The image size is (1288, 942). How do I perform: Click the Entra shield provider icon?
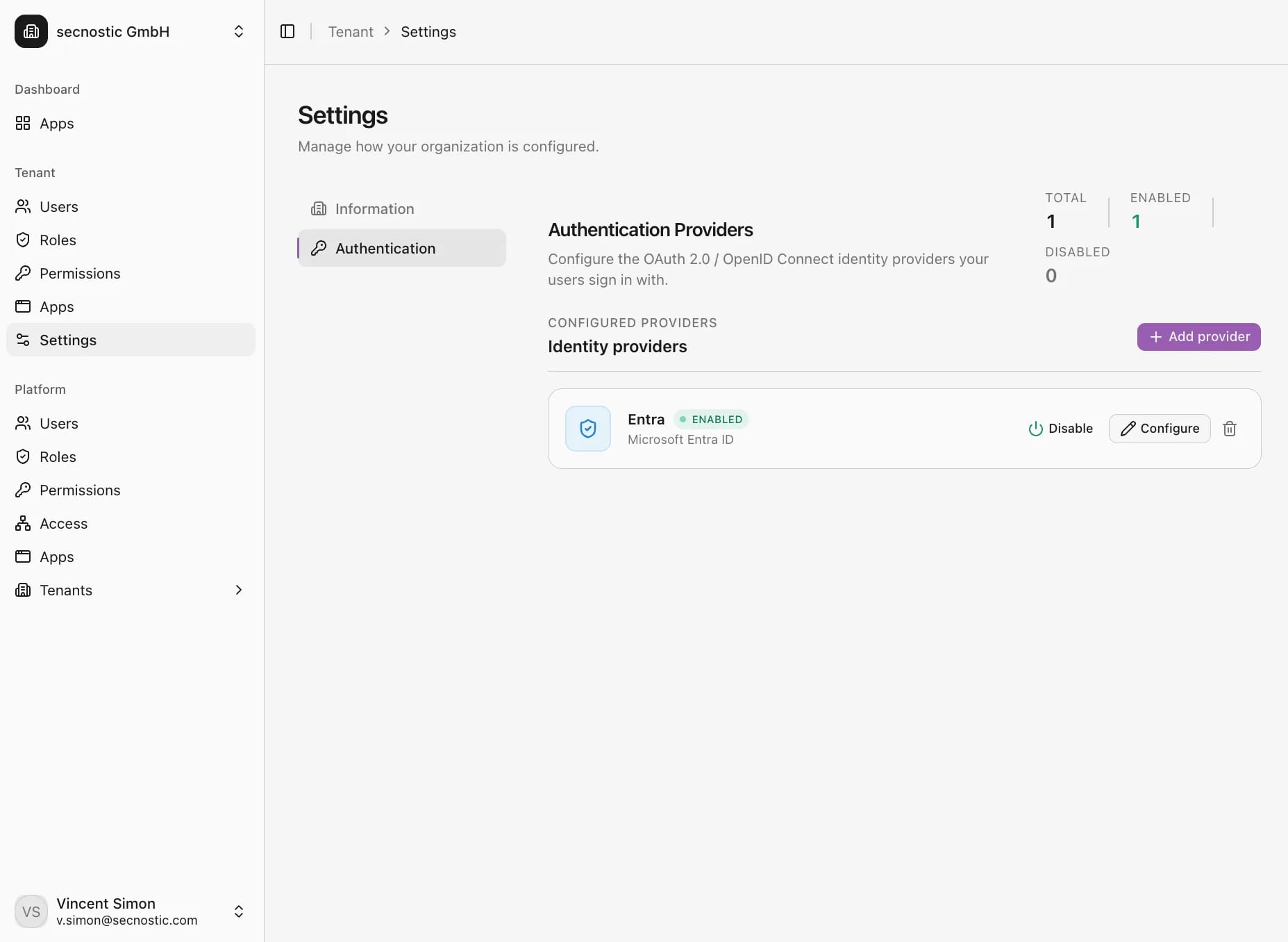click(x=588, y=429)
